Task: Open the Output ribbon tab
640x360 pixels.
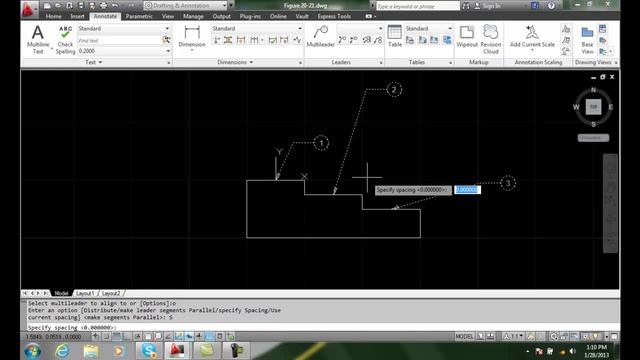Action: tap(222, 16)
